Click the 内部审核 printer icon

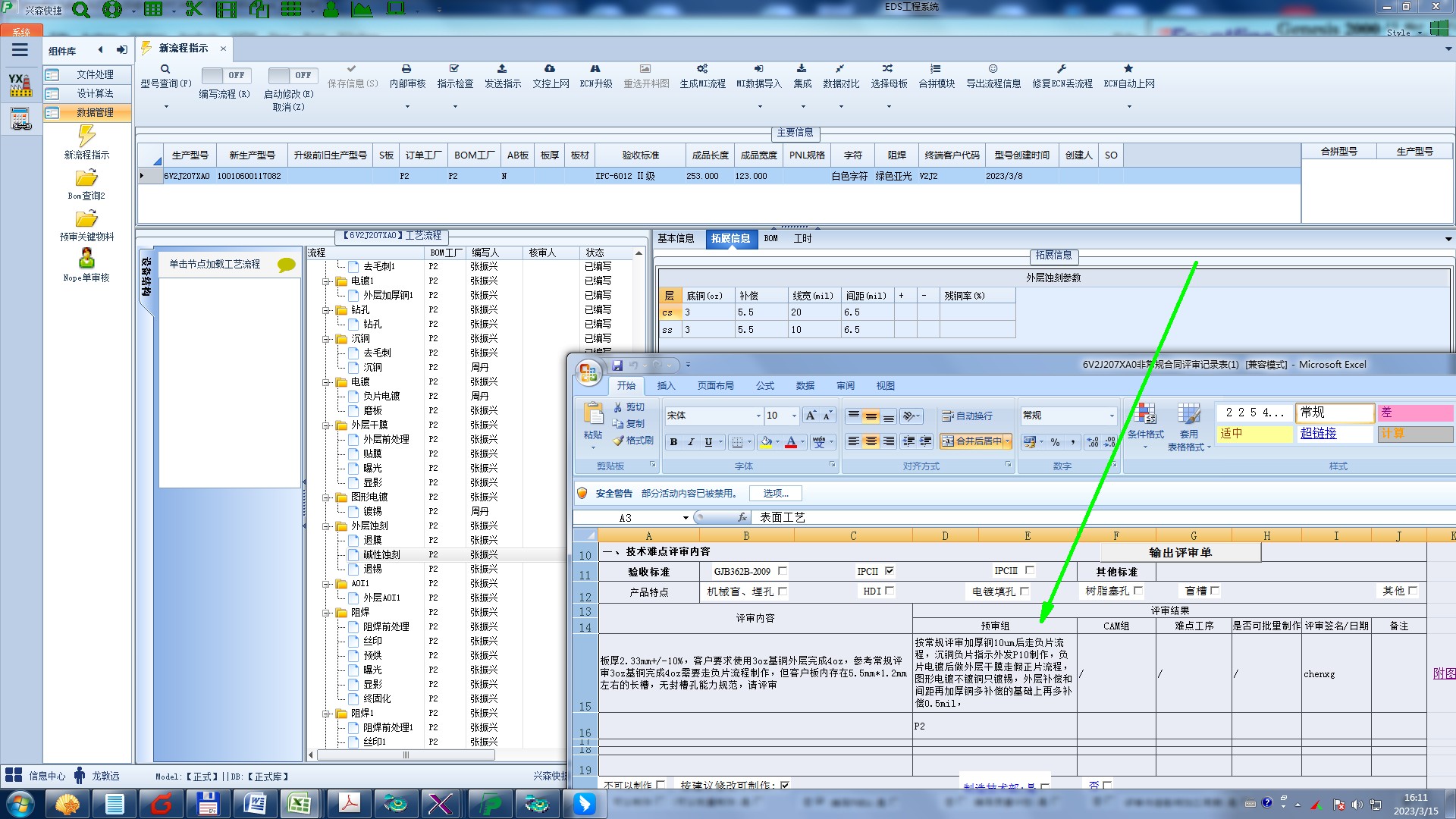point(406,69)
